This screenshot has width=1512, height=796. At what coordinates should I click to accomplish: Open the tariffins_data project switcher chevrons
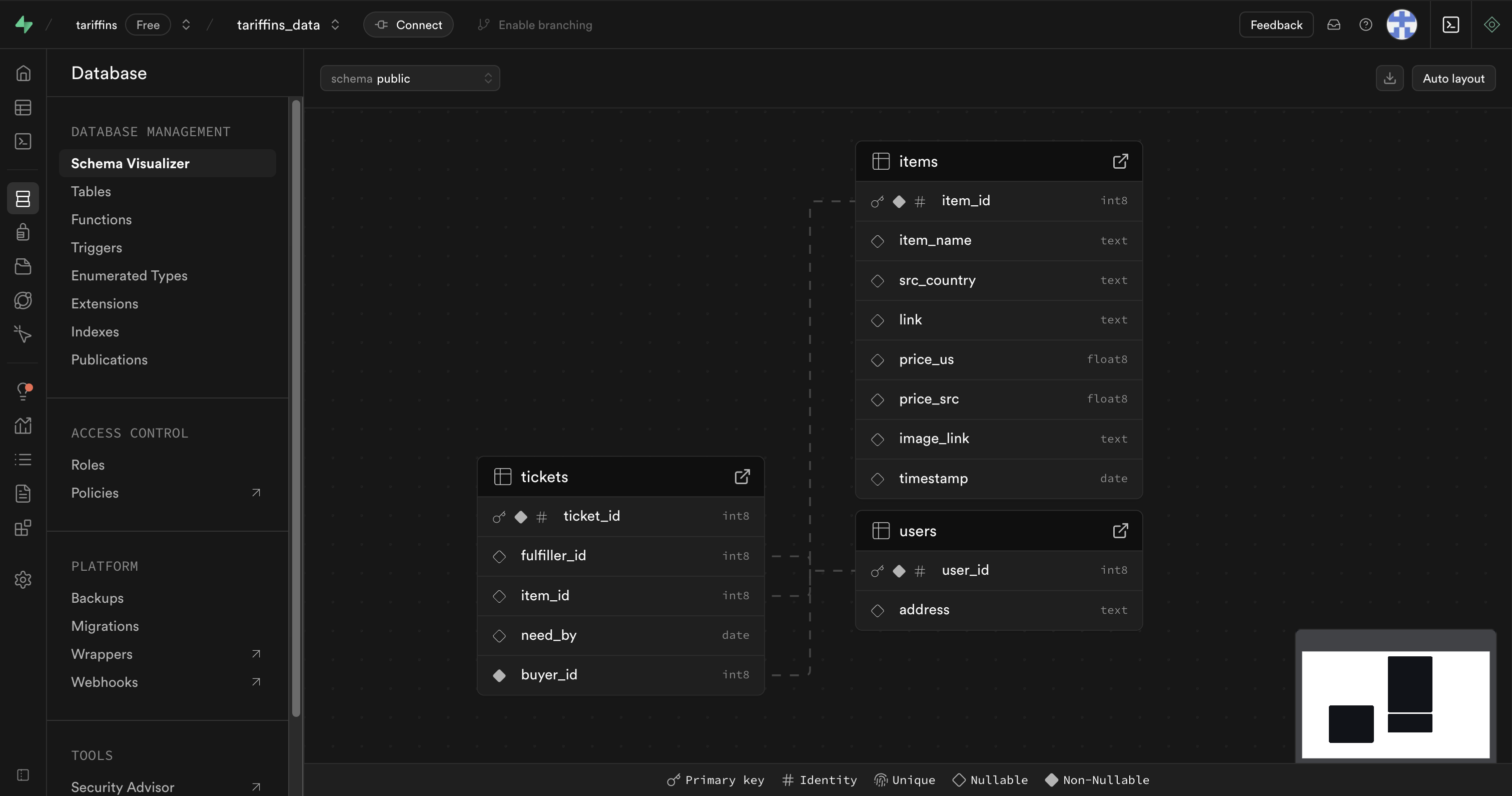point(335,25)
